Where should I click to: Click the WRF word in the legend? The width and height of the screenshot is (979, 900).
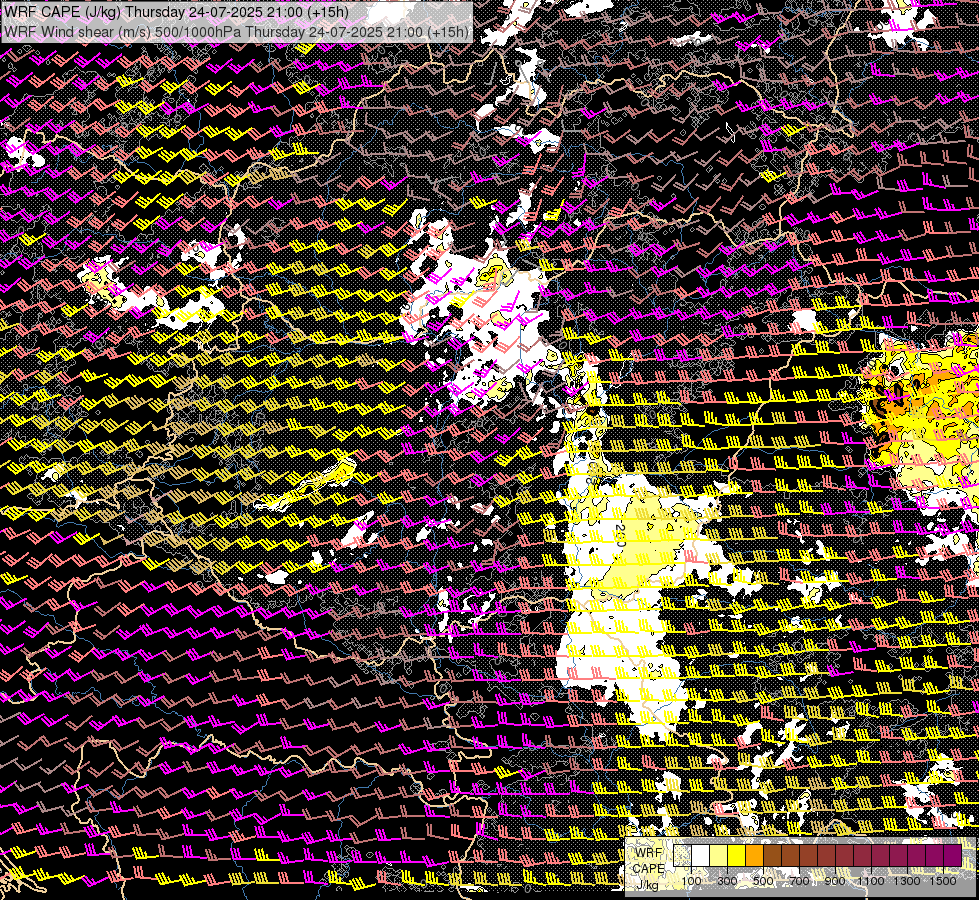point(648,853)
